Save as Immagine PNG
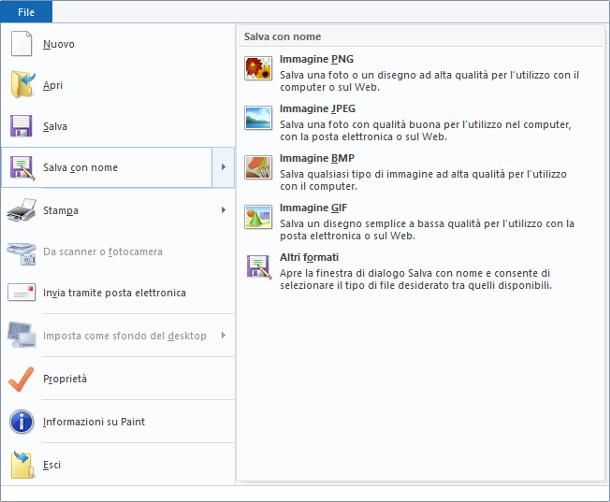 pos(420,72)
